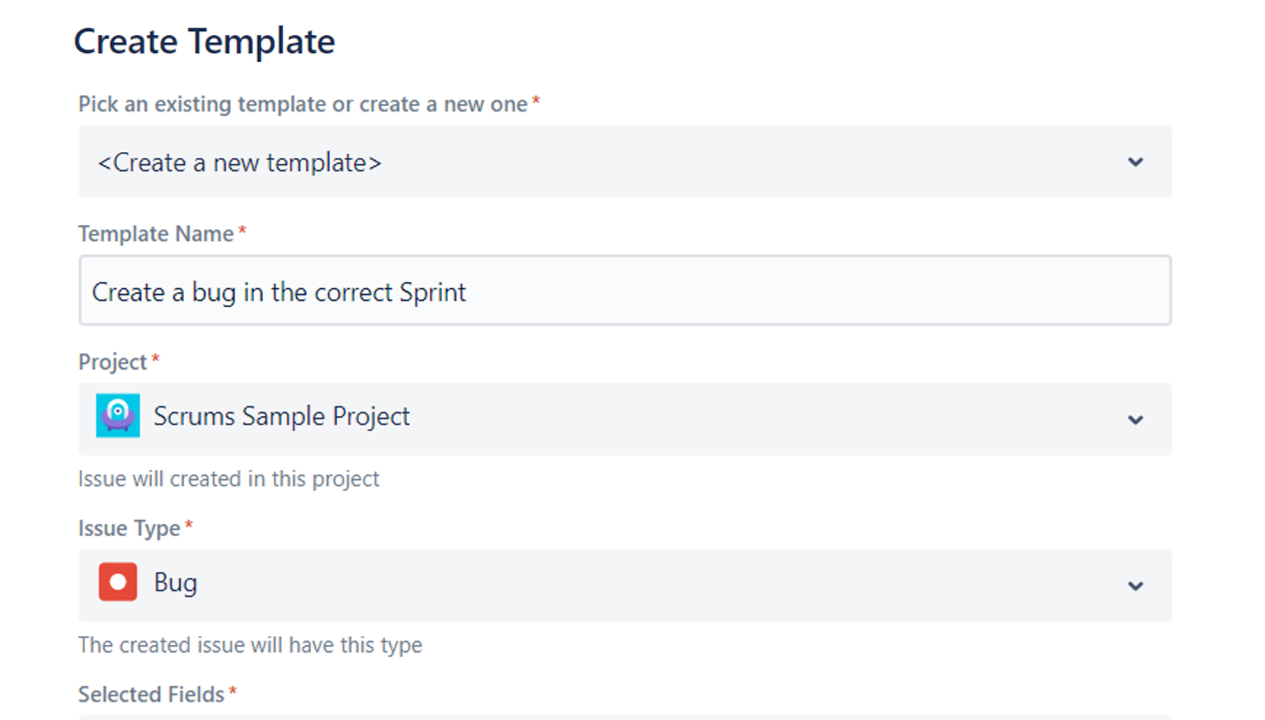The height and width of the screenshot is (720, 1265).
Task: Click 'Issue will created in this project' hint
Action: (x=228, y=479)
